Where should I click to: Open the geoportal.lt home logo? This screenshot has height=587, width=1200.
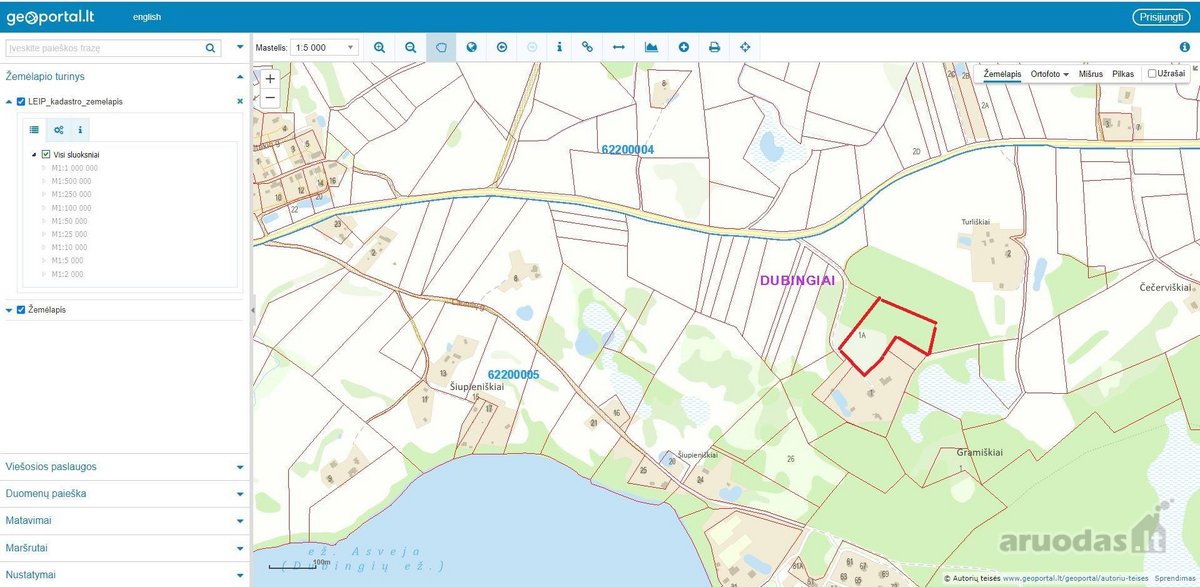pos(51,17)
